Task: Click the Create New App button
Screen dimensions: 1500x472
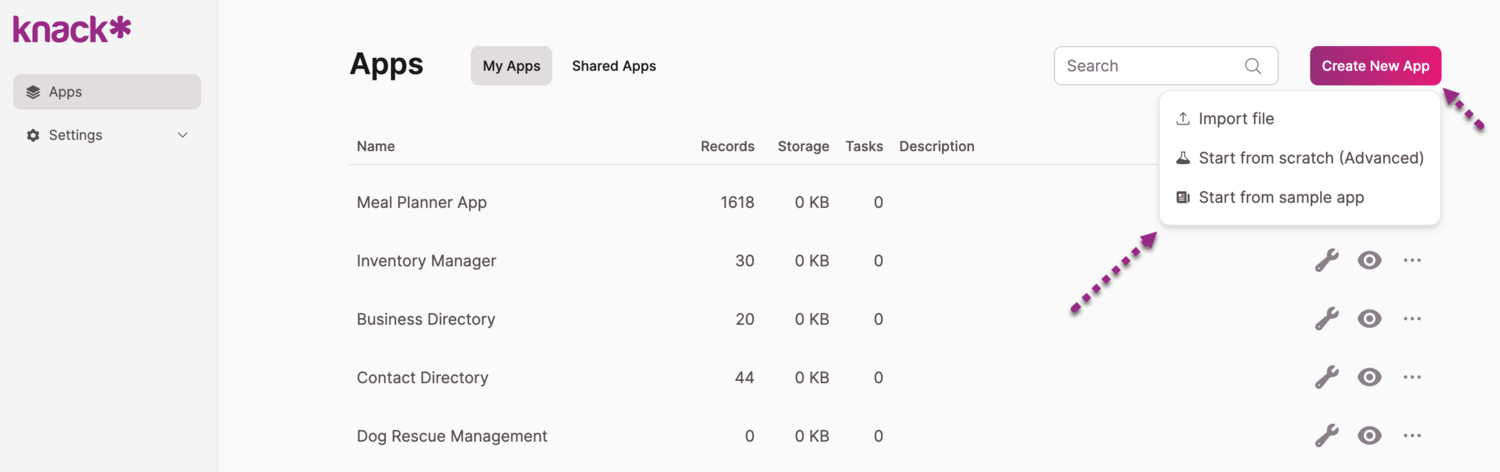Action: click(x=1375, y=66)
